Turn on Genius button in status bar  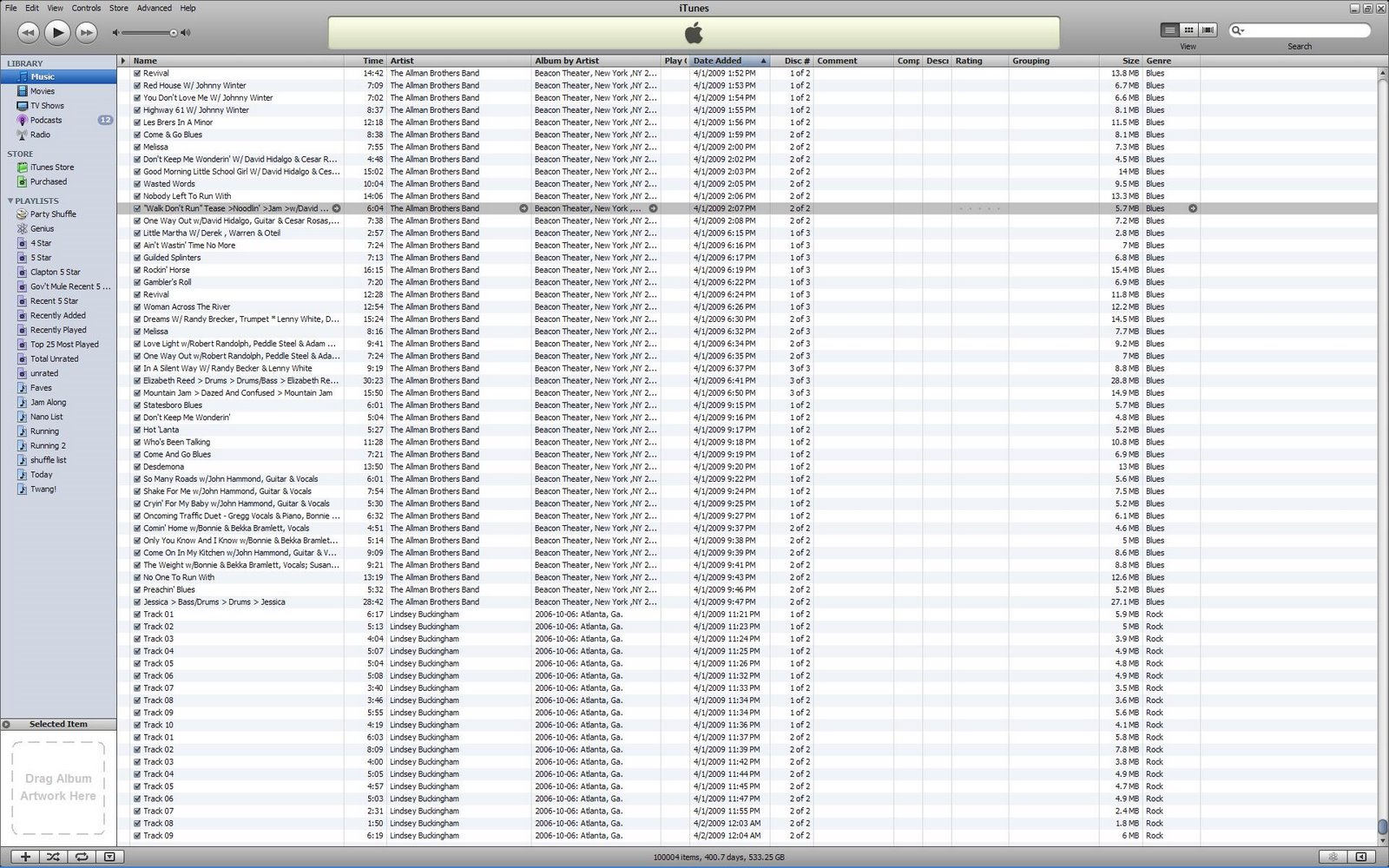[x=1333, y=857]
